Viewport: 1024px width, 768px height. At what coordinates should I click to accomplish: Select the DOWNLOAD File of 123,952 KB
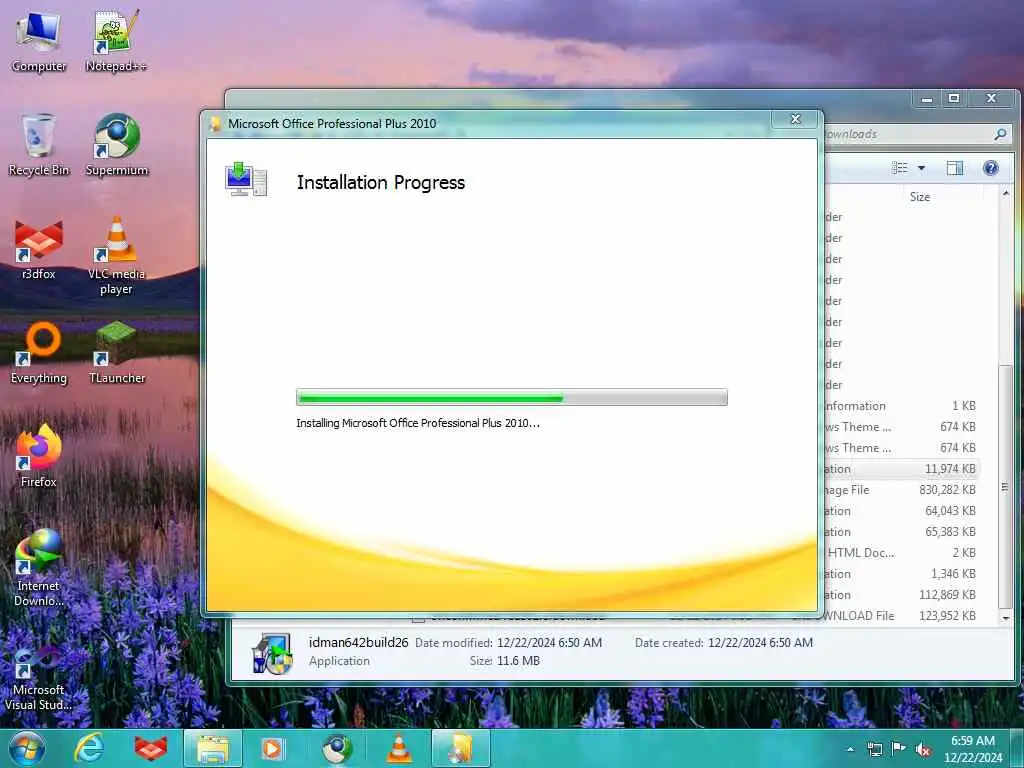901,615
